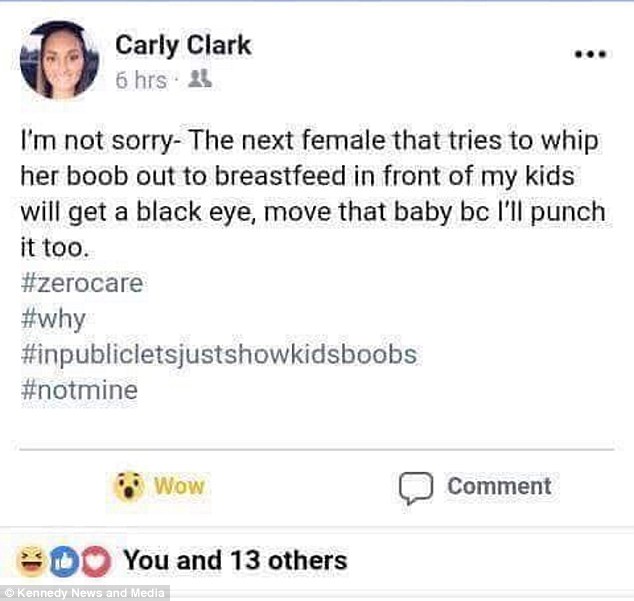Screen dimensions: 634x601
Task: Open the Carly Clark profile name link
Action: (x=183, y=45)
